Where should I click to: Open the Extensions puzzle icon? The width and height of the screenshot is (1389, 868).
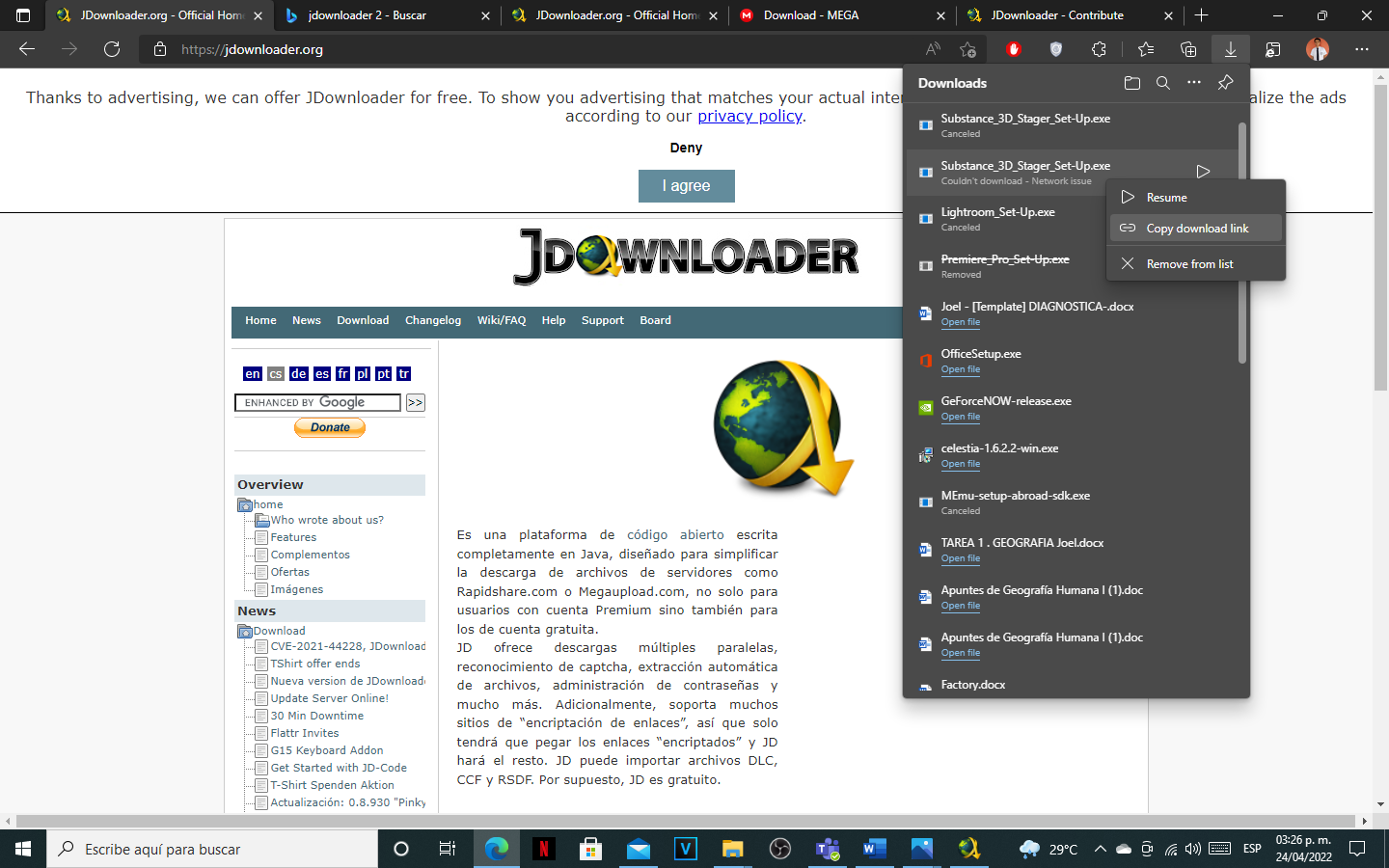tap(1099, 49)
